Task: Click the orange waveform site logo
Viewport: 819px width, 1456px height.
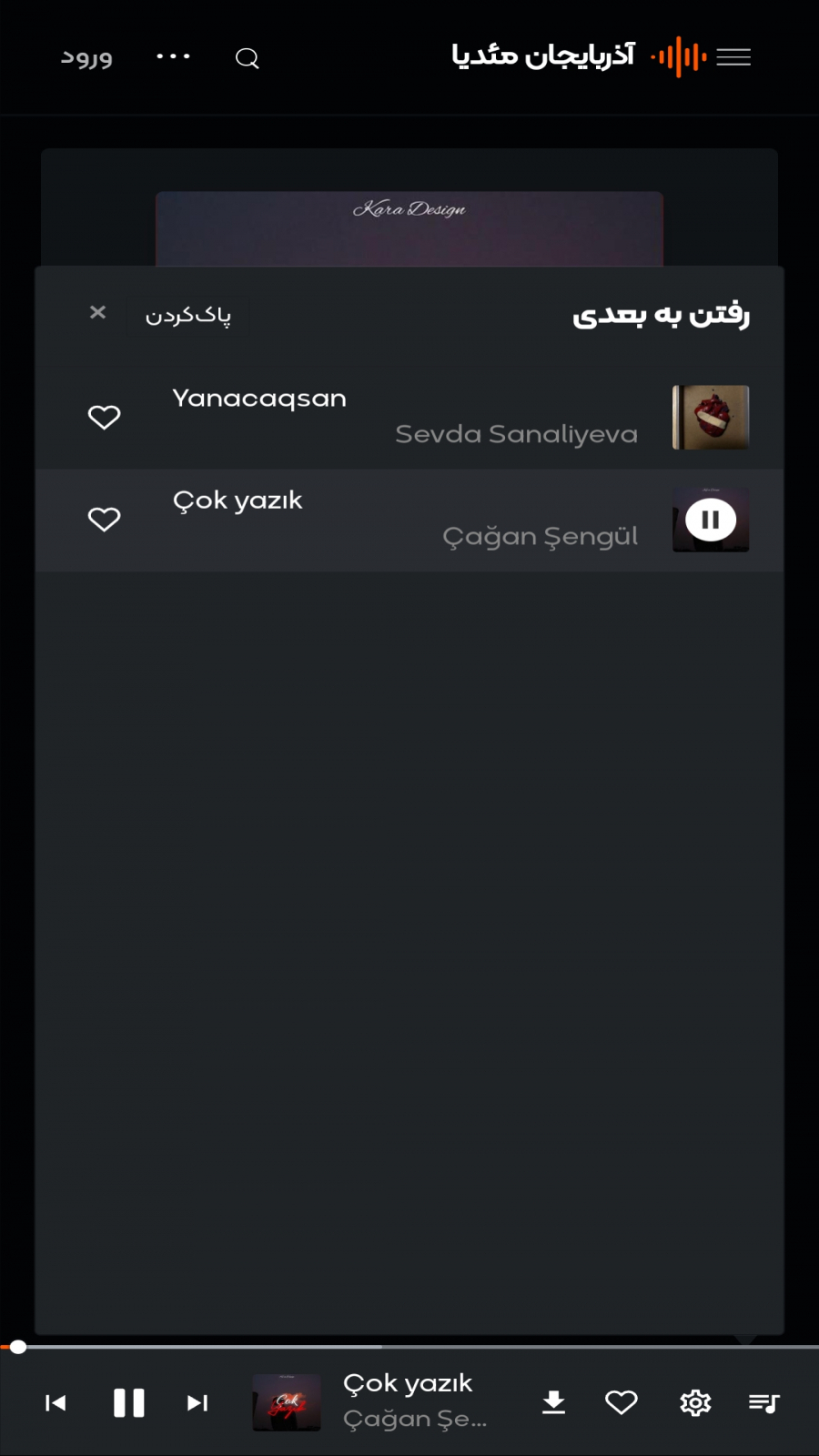Action: tap(679, 57)
